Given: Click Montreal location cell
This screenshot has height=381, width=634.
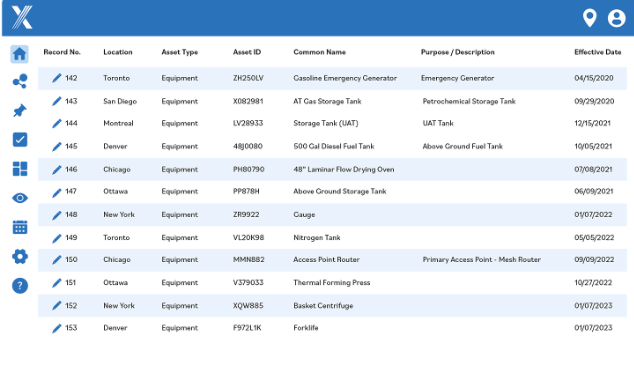Looking at the screenshot, I should 118,123.
